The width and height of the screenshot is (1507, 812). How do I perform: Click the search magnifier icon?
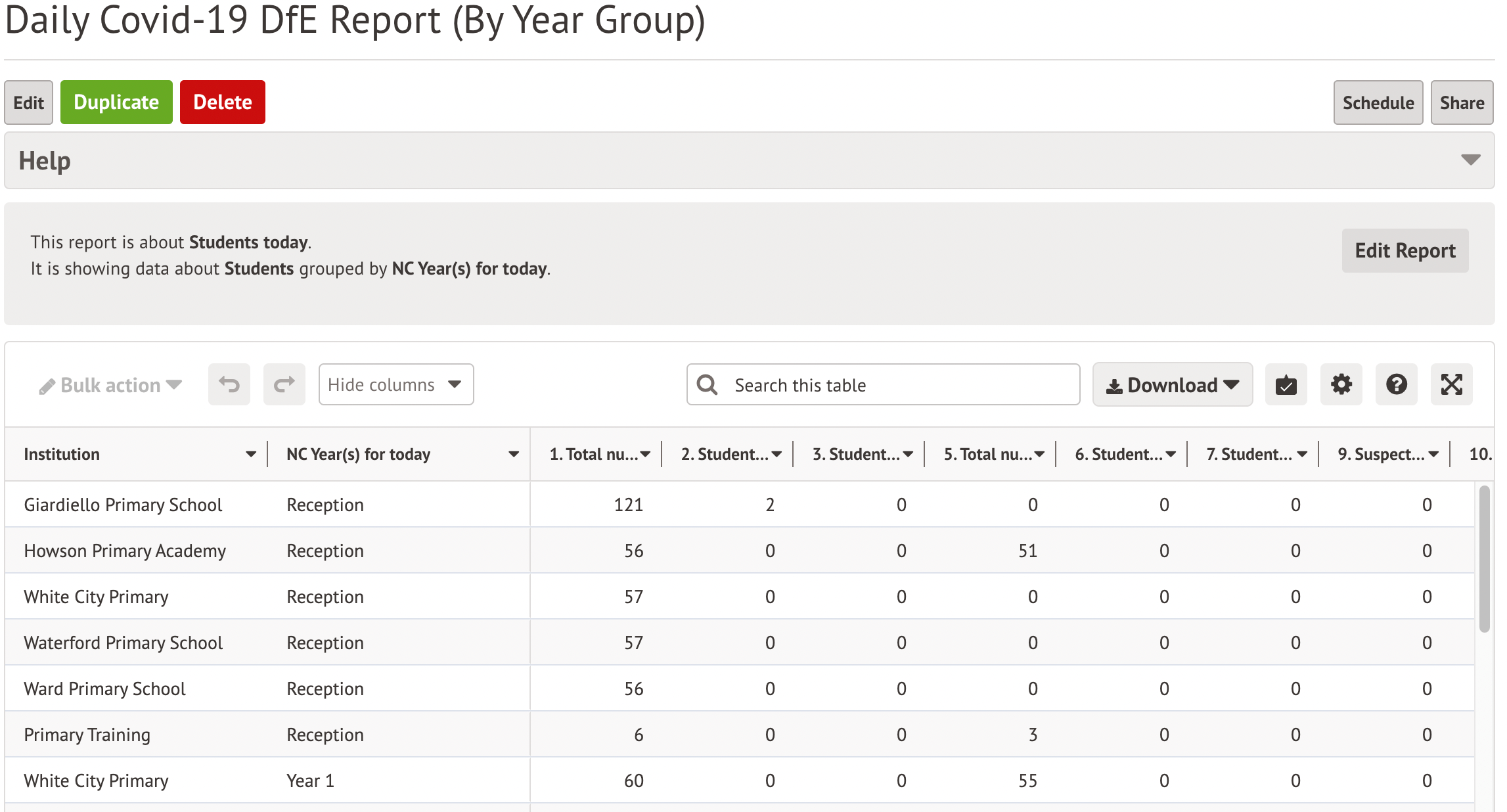coord(708,385)
